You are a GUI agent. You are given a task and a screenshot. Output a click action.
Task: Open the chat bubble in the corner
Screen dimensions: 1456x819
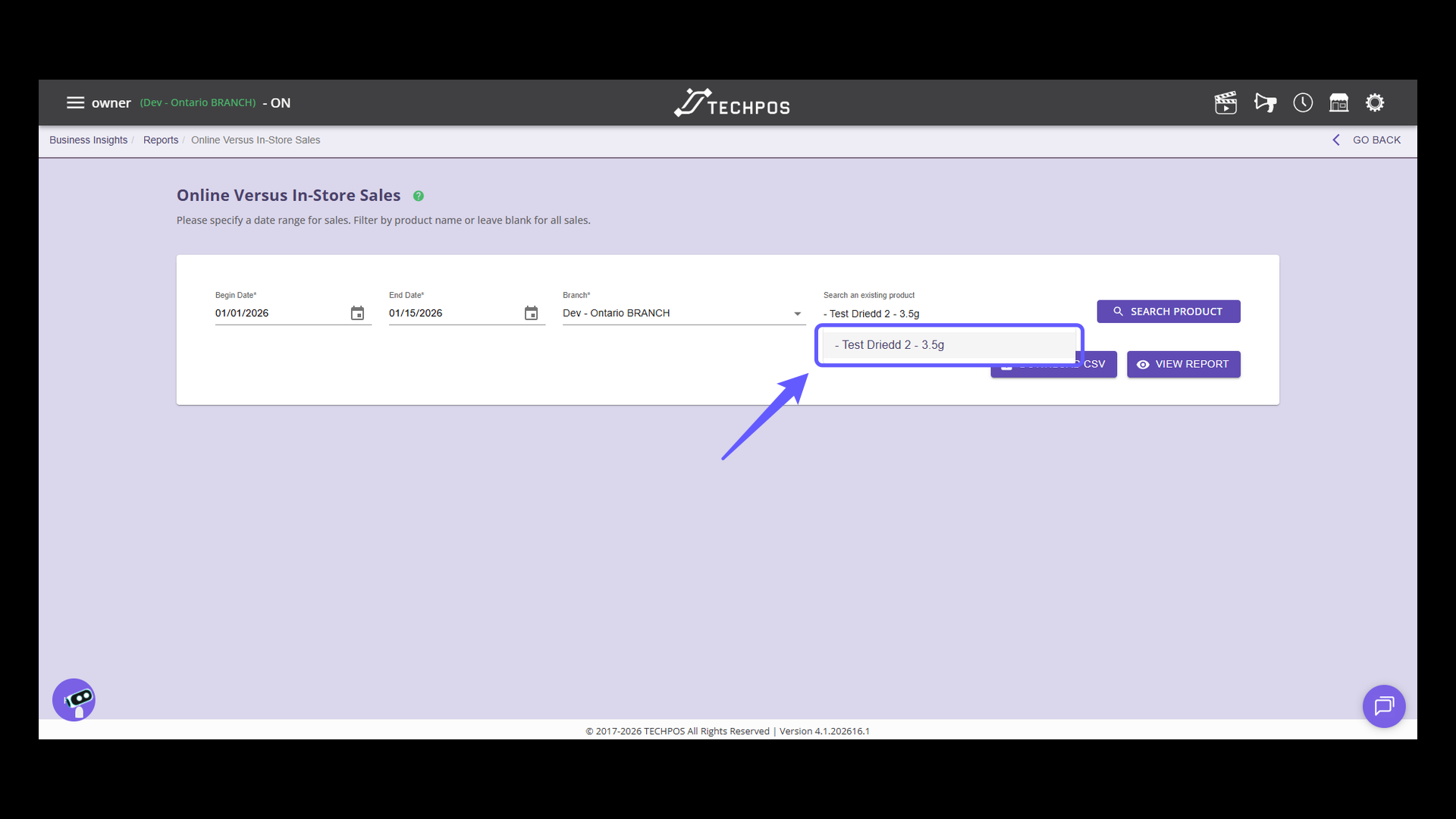(1383, 706)
